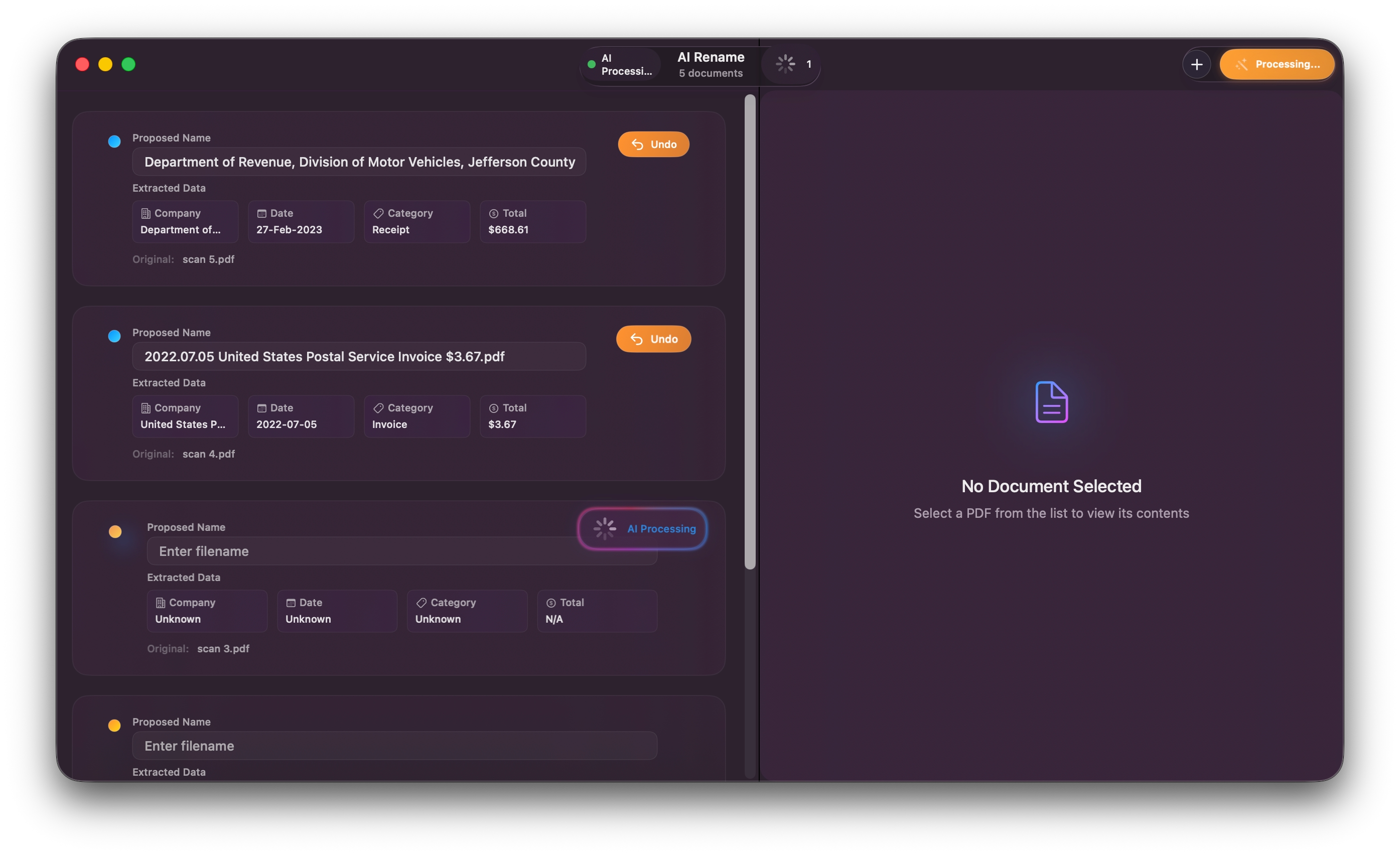
Task: Click the 2022-07-05 date value
Action: click(x=287, y=425)
